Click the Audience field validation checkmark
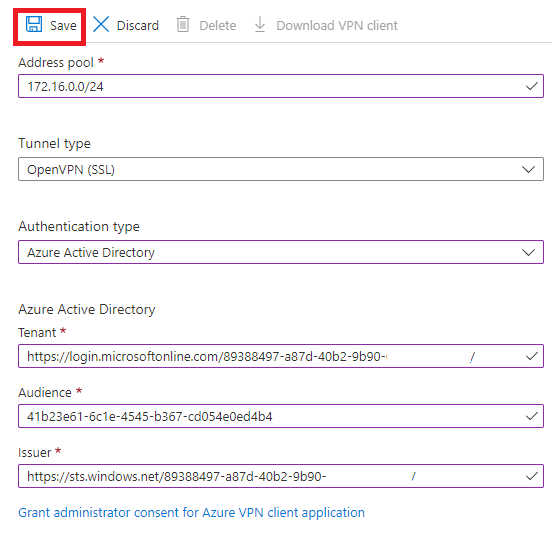This screenshot has width=552, height=535. click(x=532, y=416)
